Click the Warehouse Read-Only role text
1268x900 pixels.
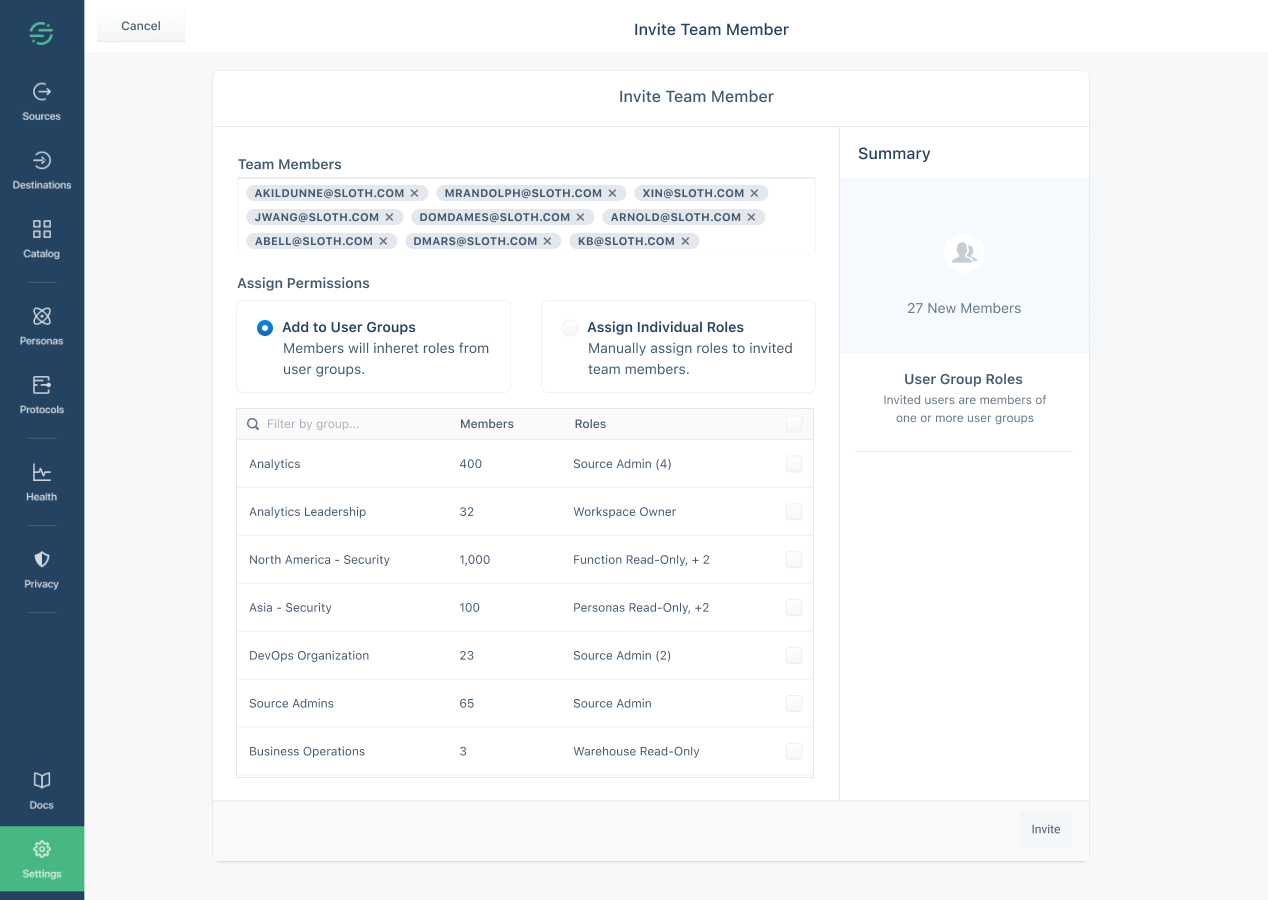click(636, 752)
